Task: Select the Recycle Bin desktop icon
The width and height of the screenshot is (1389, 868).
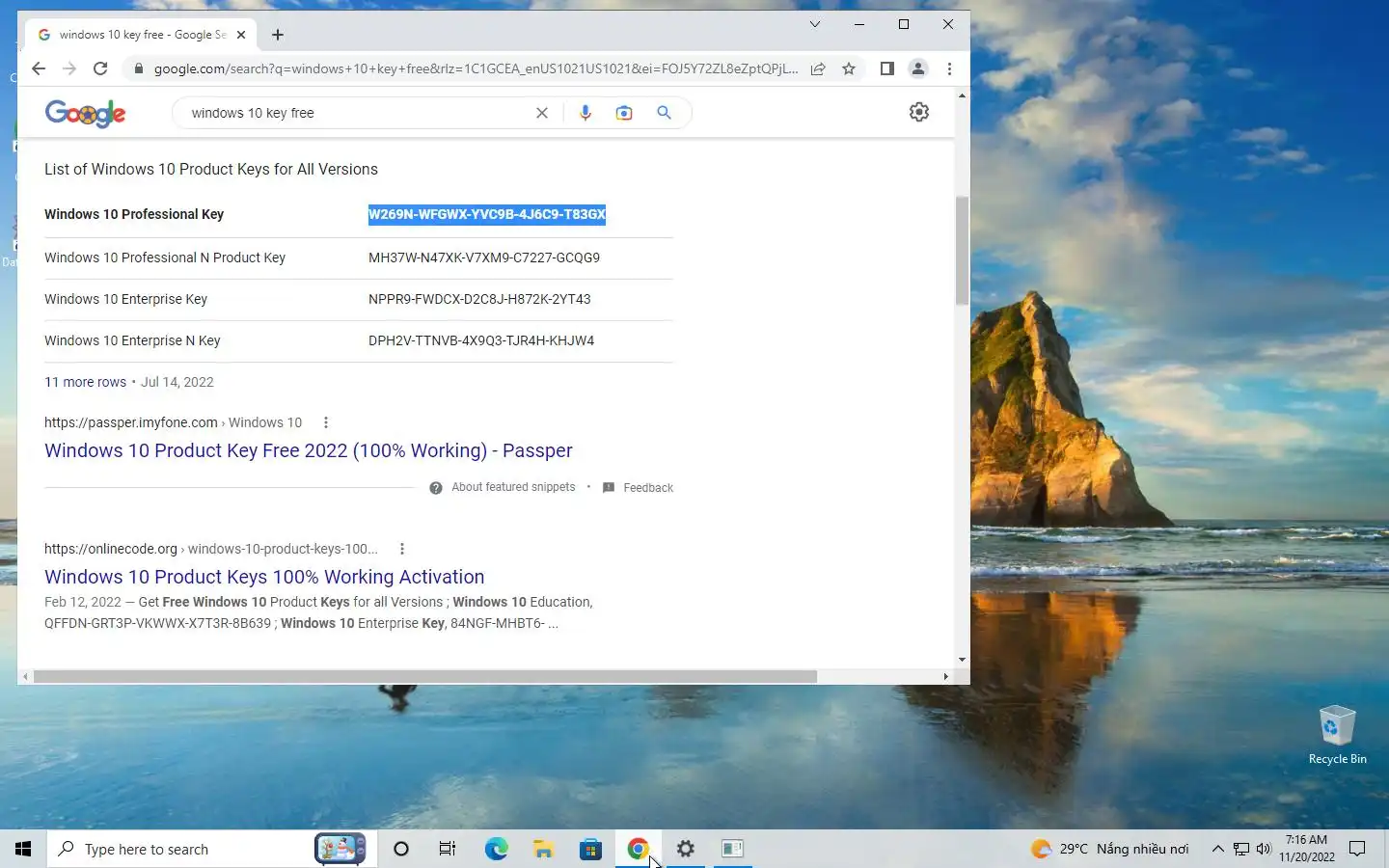Action: coord(1337,735)
